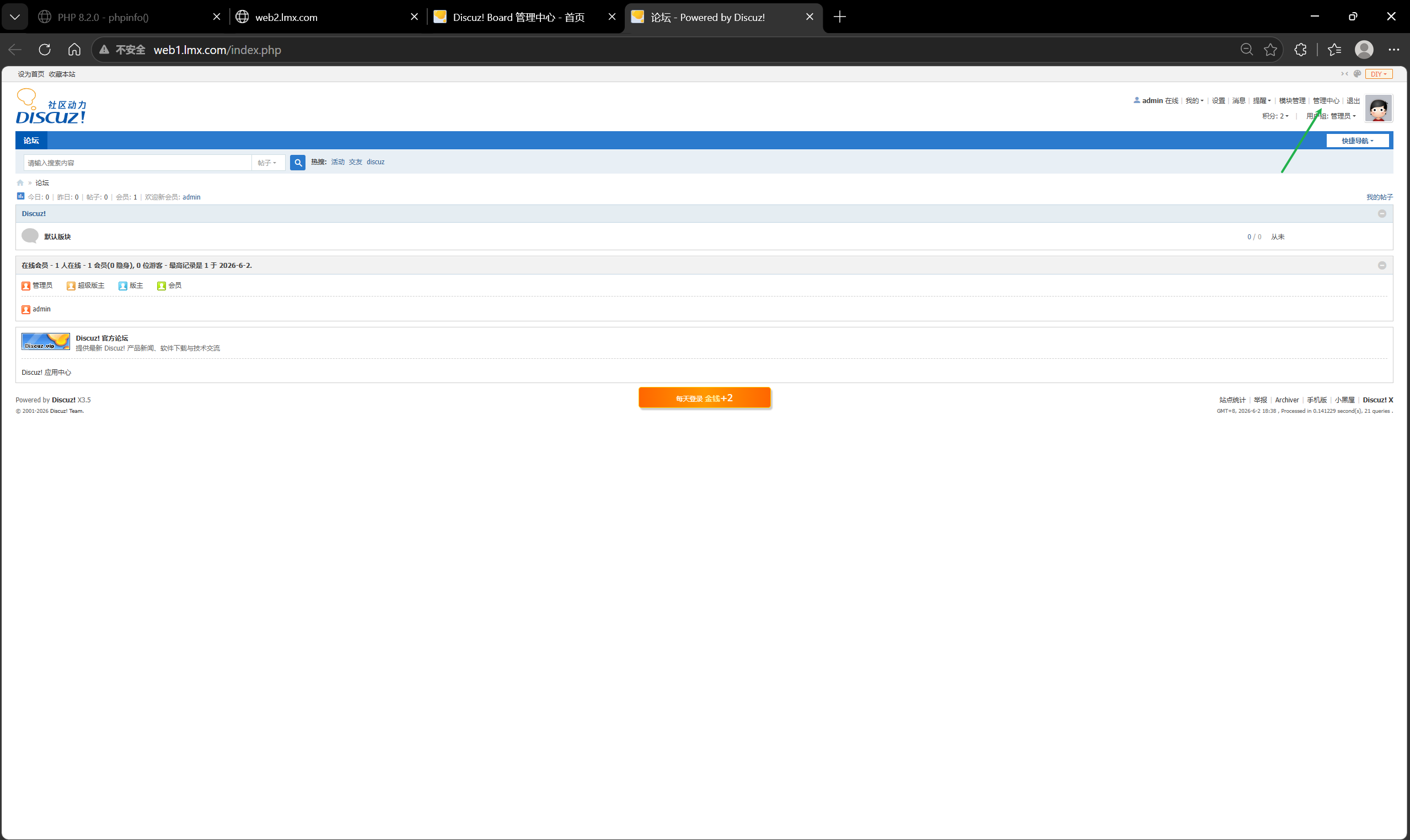Open the 管理中心 admin center link
The image size is (1410, 840).
[1326, 101]
